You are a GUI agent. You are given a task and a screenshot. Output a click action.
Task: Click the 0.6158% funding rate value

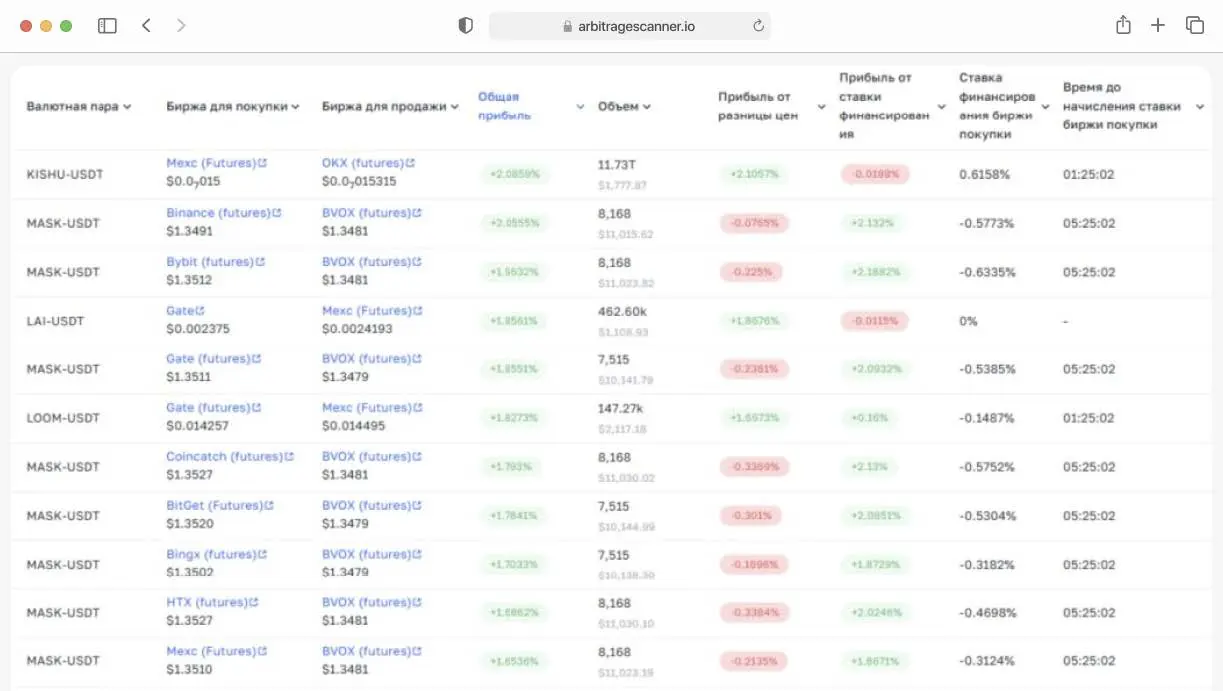(984, 175)
